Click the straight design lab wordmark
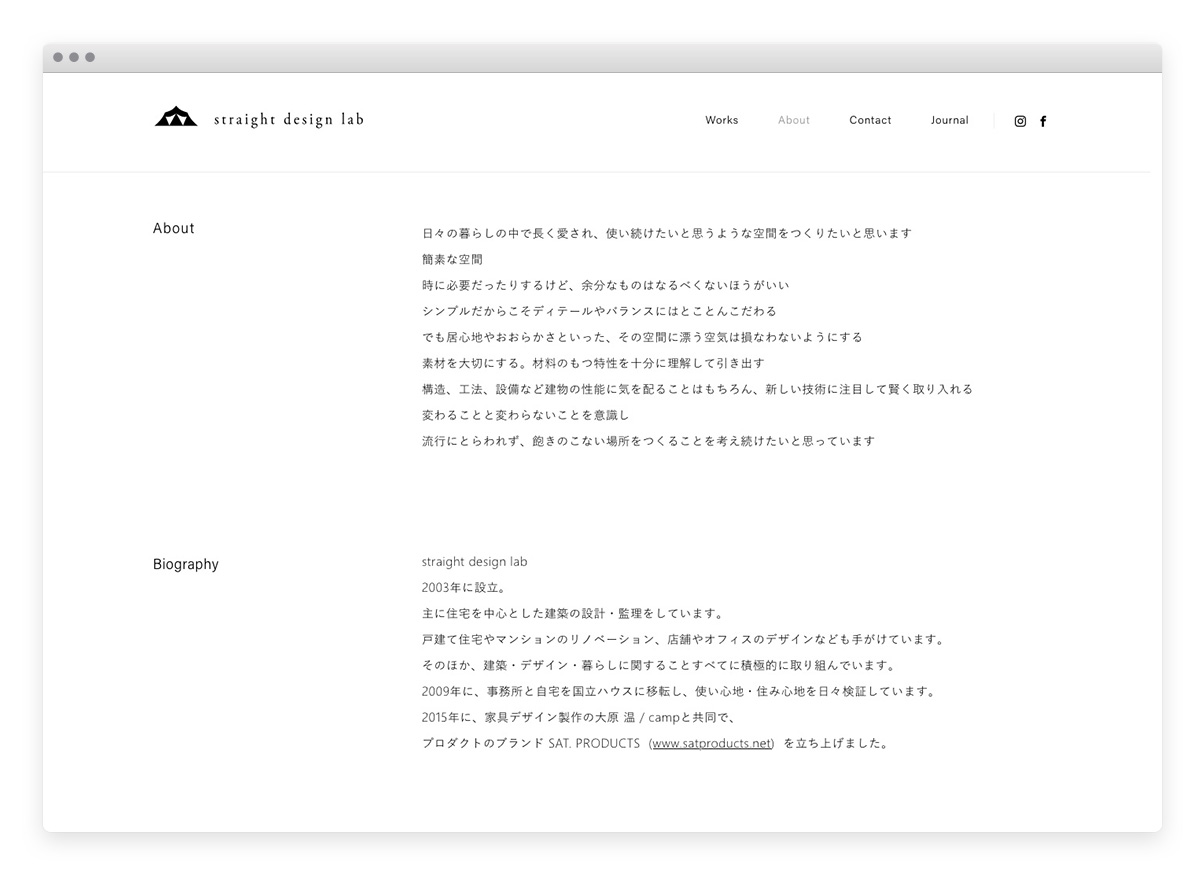This screenshot has height=874, width=1204. click(x=289, y=118)
